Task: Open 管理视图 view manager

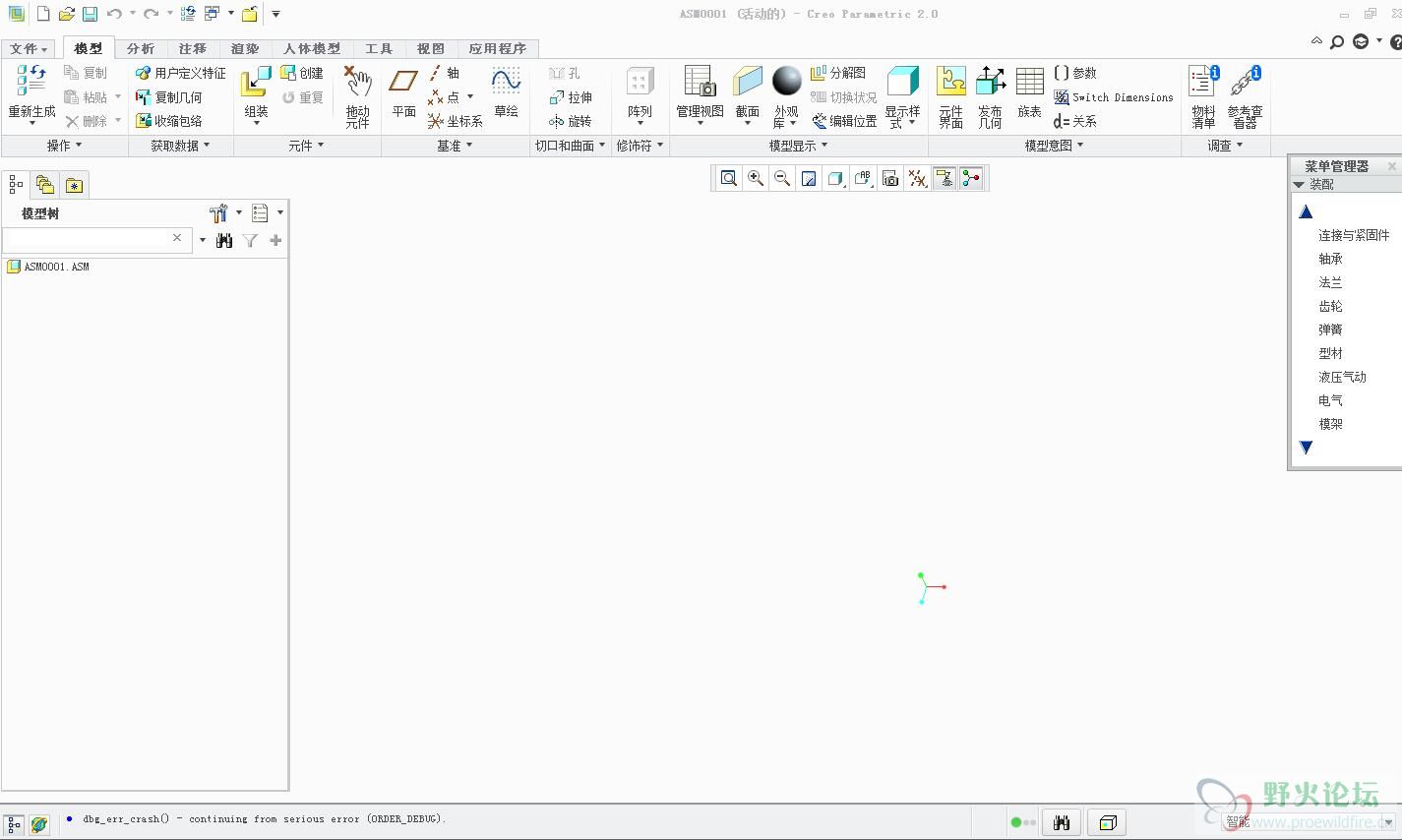Action: (700, 94)
